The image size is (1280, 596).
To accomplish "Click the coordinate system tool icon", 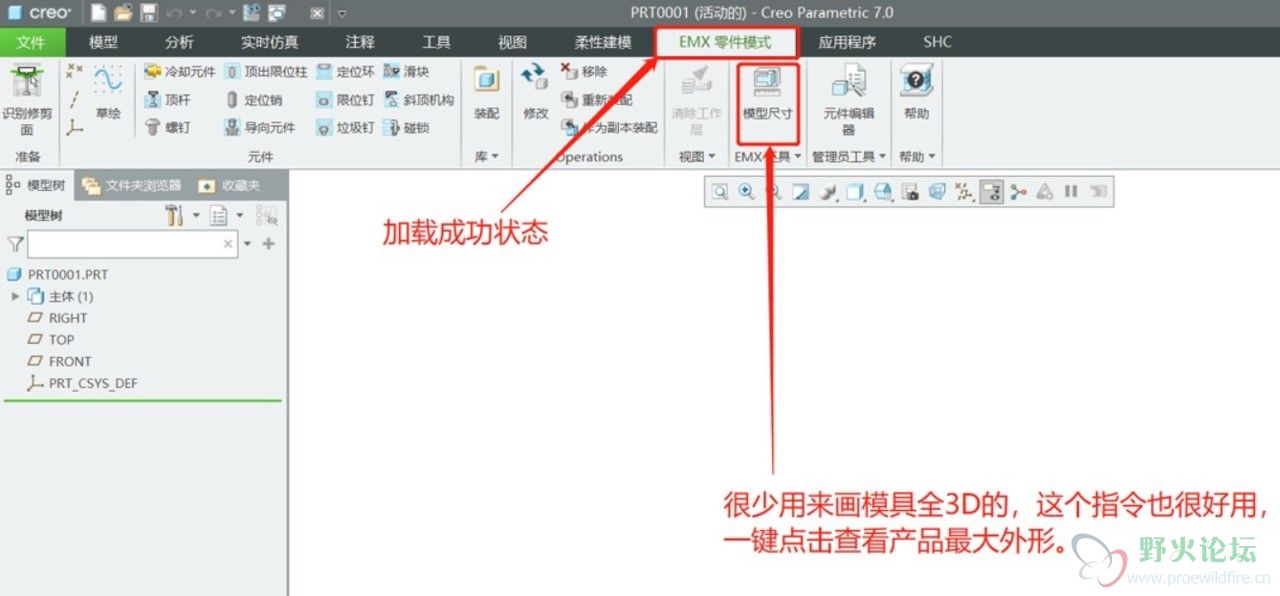I will click(75, 127).
